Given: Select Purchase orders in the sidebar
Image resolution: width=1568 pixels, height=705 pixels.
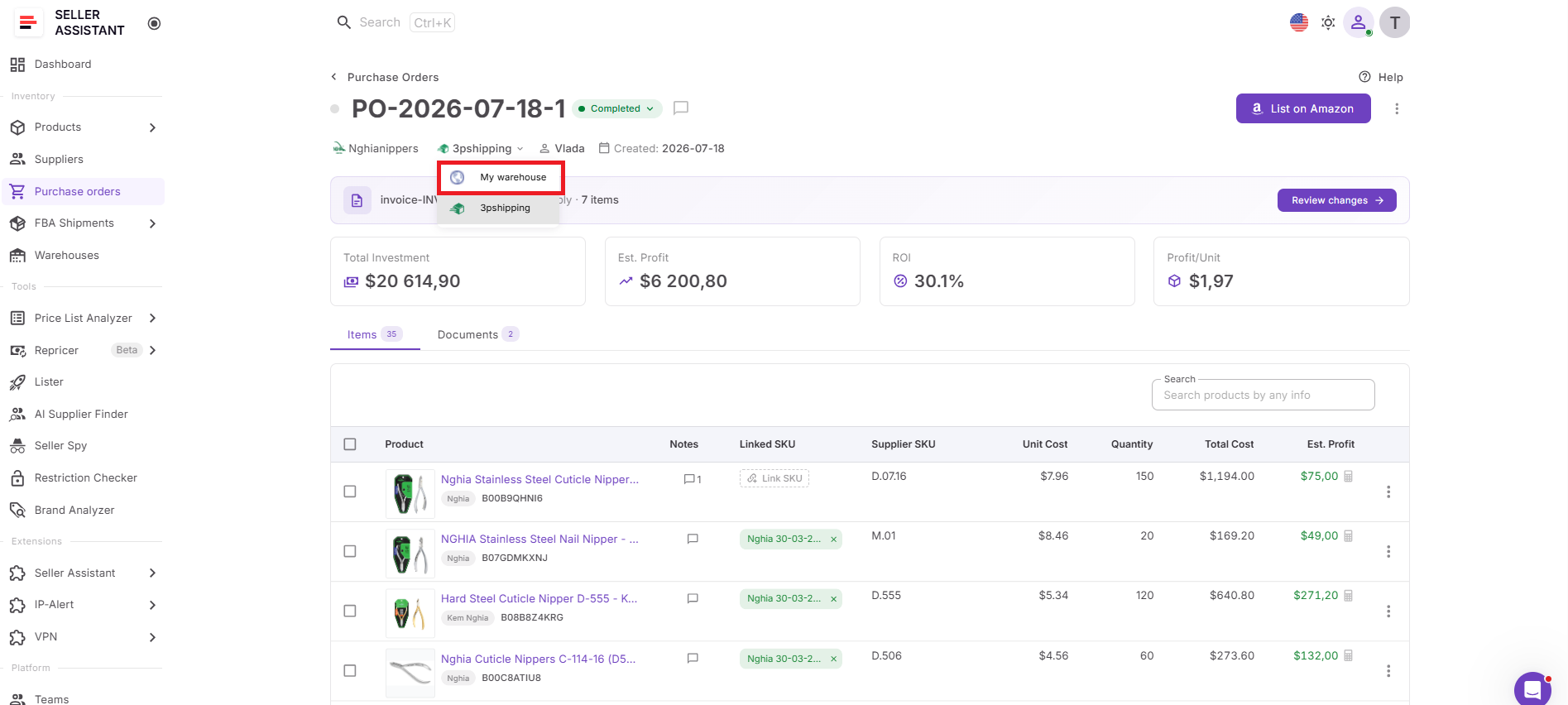Looking at the screenshot, I should 83,191.
